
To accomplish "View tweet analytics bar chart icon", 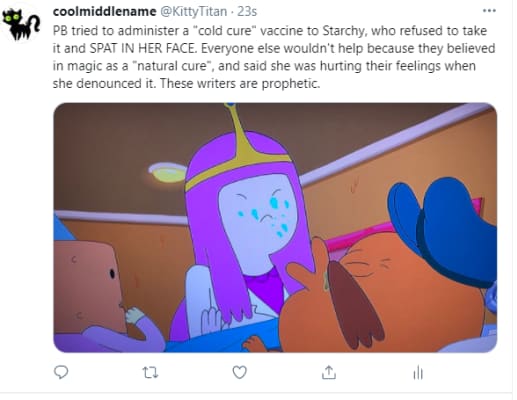I will point(418,373).
